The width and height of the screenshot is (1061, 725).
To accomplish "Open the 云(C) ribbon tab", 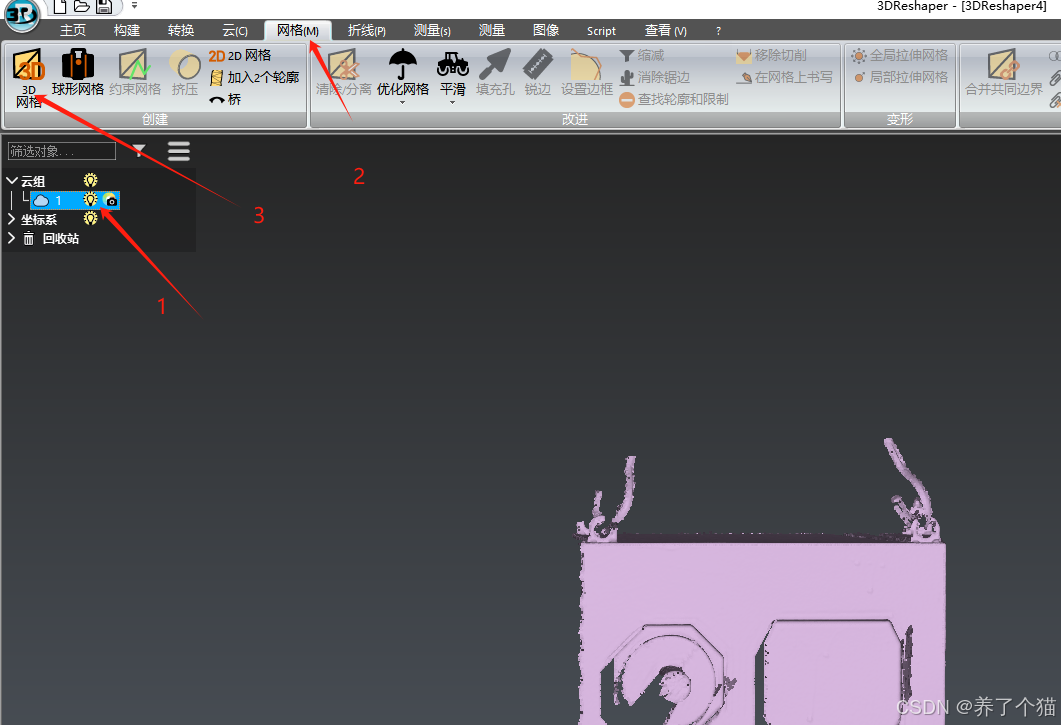I will 235,30.
